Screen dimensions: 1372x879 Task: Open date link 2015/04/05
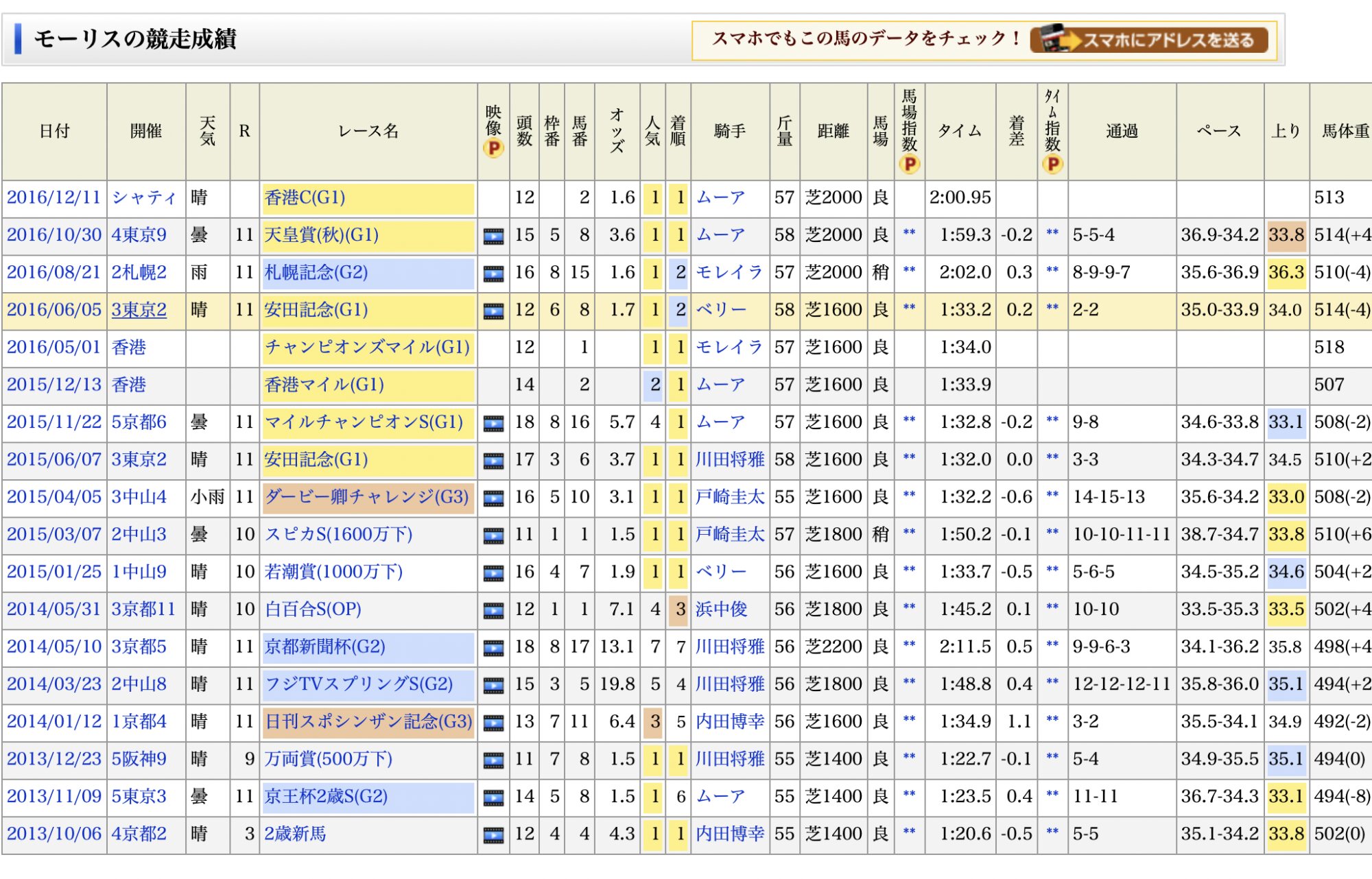[x=54, y=497]
